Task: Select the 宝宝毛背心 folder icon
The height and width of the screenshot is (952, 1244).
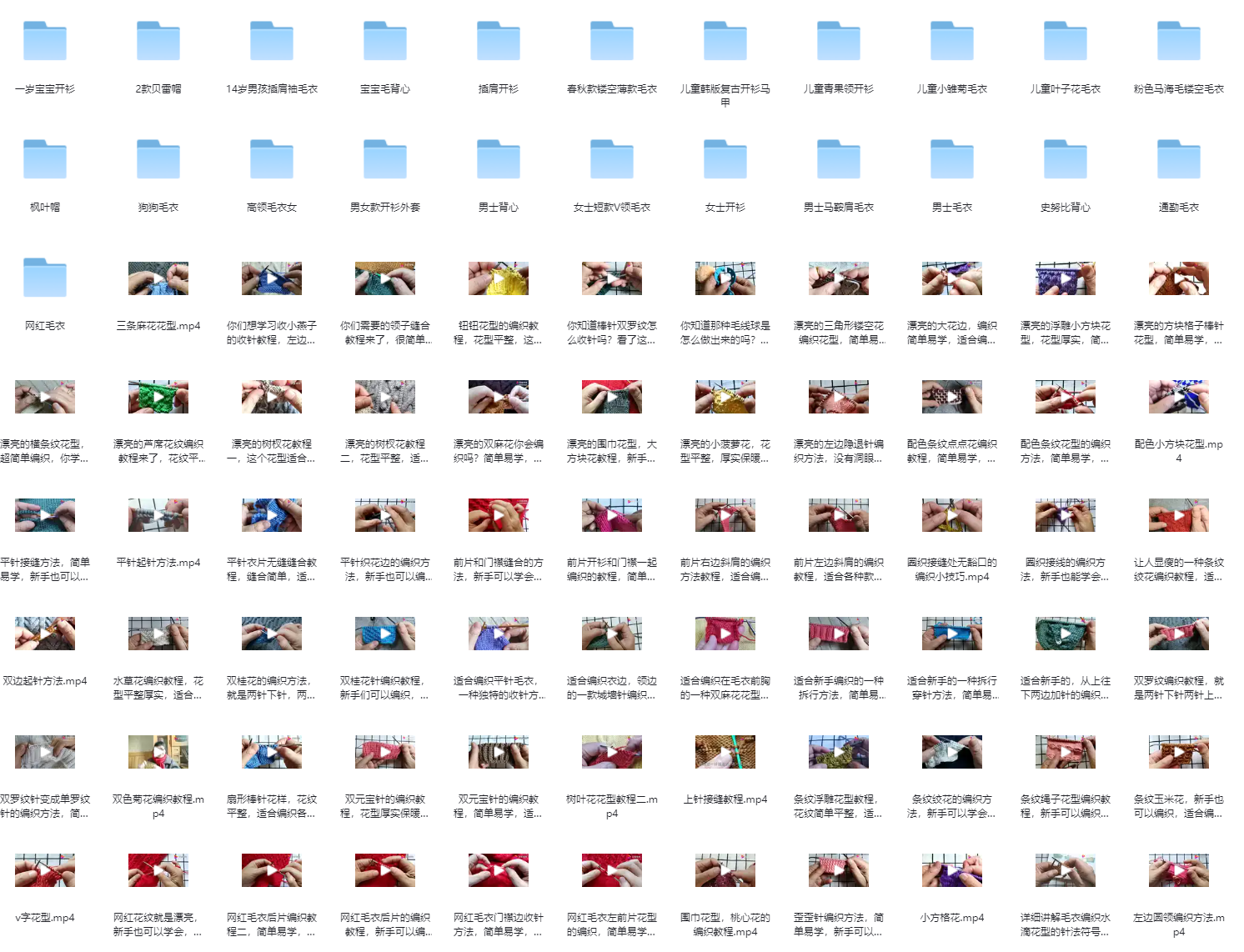Action: click(x=385, y=42)
